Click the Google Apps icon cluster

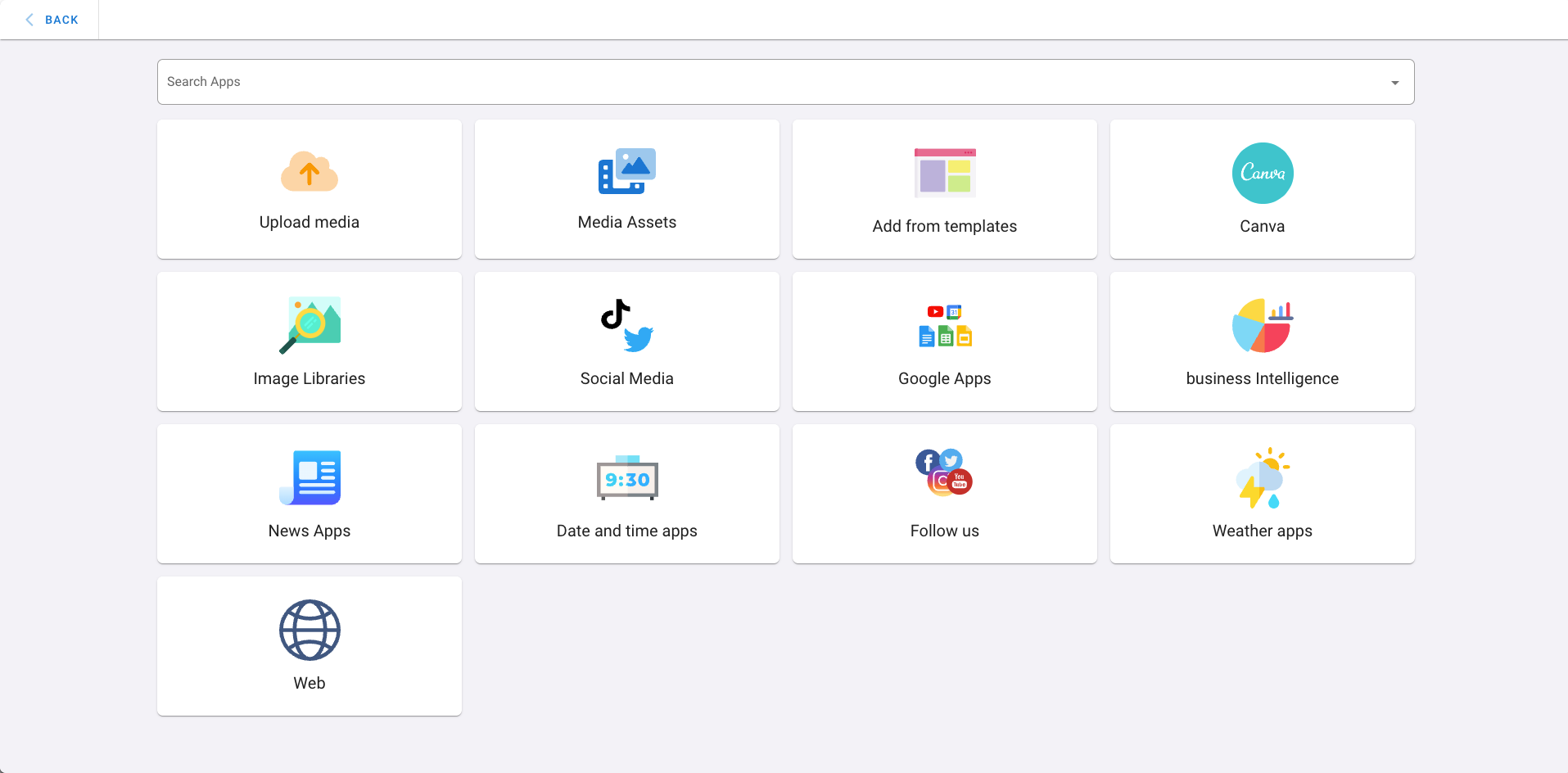pyautogui.click(x=945, y=325)
